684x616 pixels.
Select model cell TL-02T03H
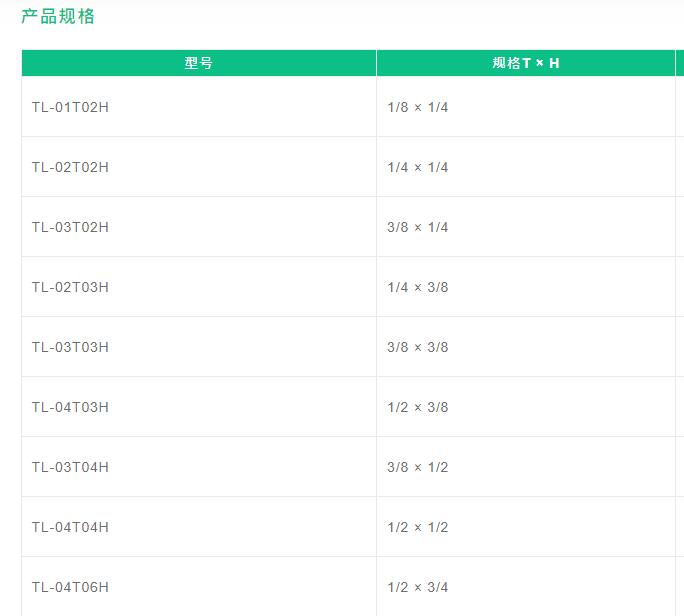pyautogui.click(x=199, y=287)
